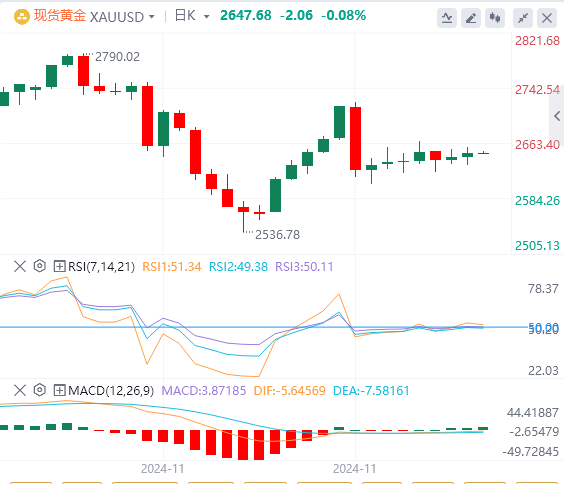Click the gold XAUUSD symbol logo
Screen dimensions: 564x484
pos(22,17)
